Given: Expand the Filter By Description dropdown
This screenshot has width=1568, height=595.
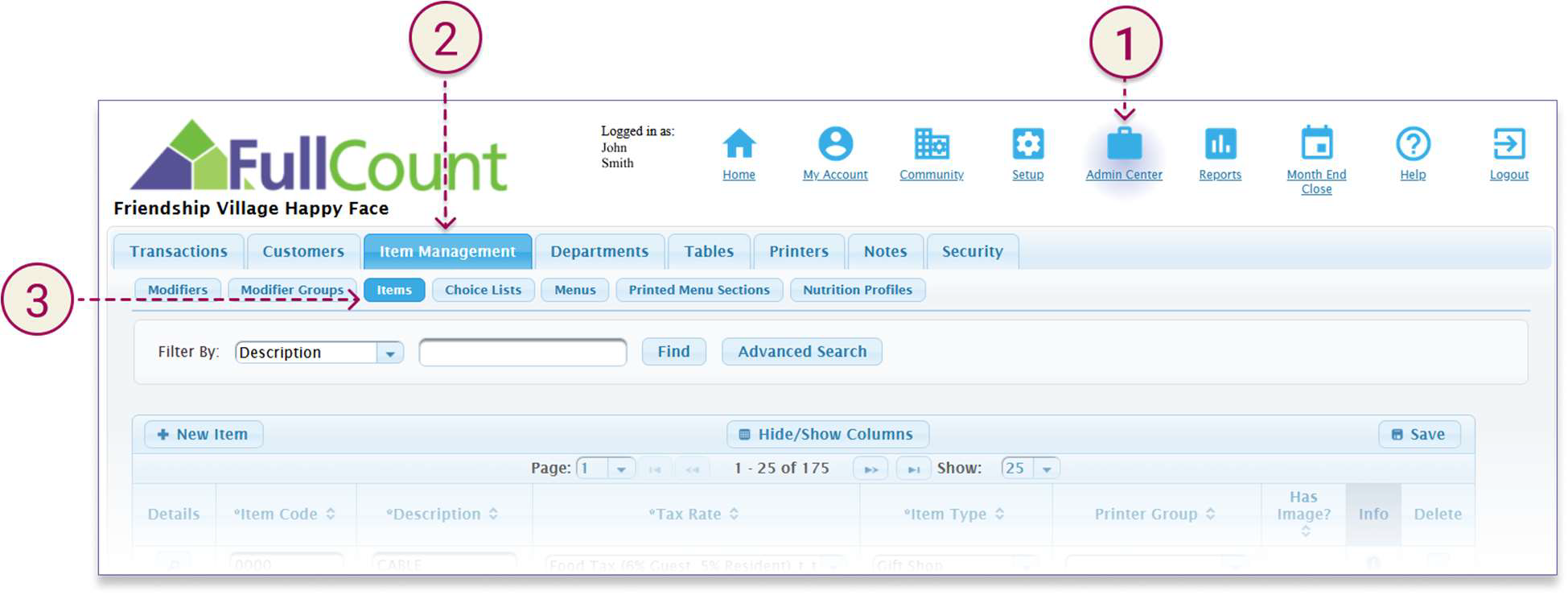Looking at the screenshot, I should pyautogui.click(x=390, y=353).
